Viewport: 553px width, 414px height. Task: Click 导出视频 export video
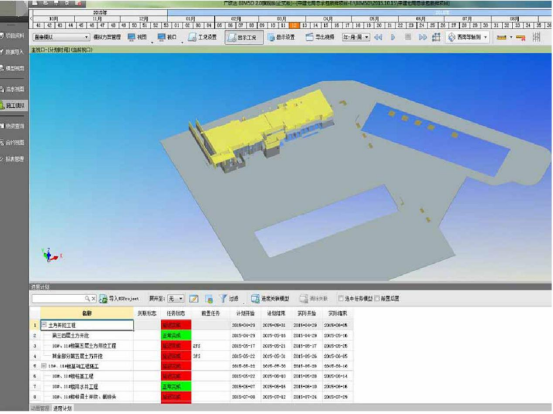click(320, 37)
